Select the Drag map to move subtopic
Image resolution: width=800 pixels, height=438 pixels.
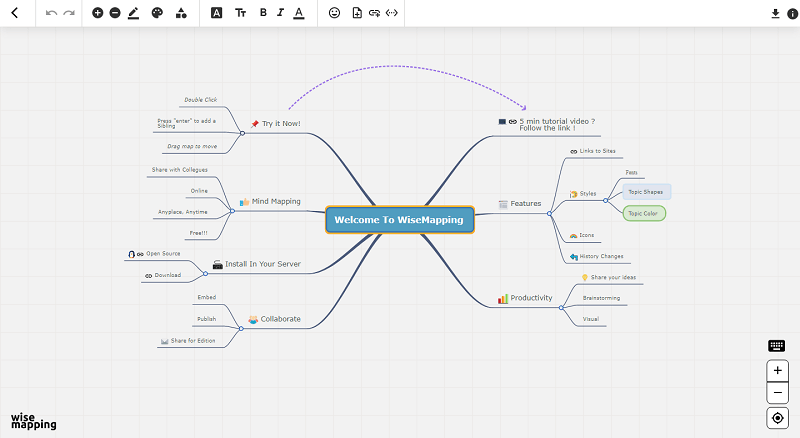tap(192, 147)
